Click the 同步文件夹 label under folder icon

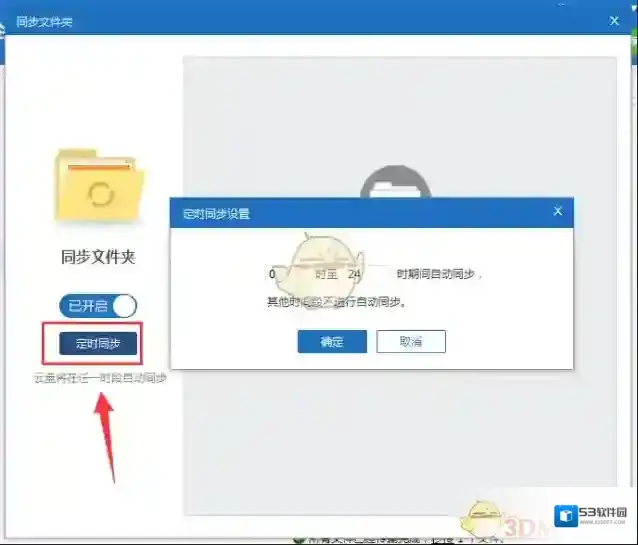(98, 257)
